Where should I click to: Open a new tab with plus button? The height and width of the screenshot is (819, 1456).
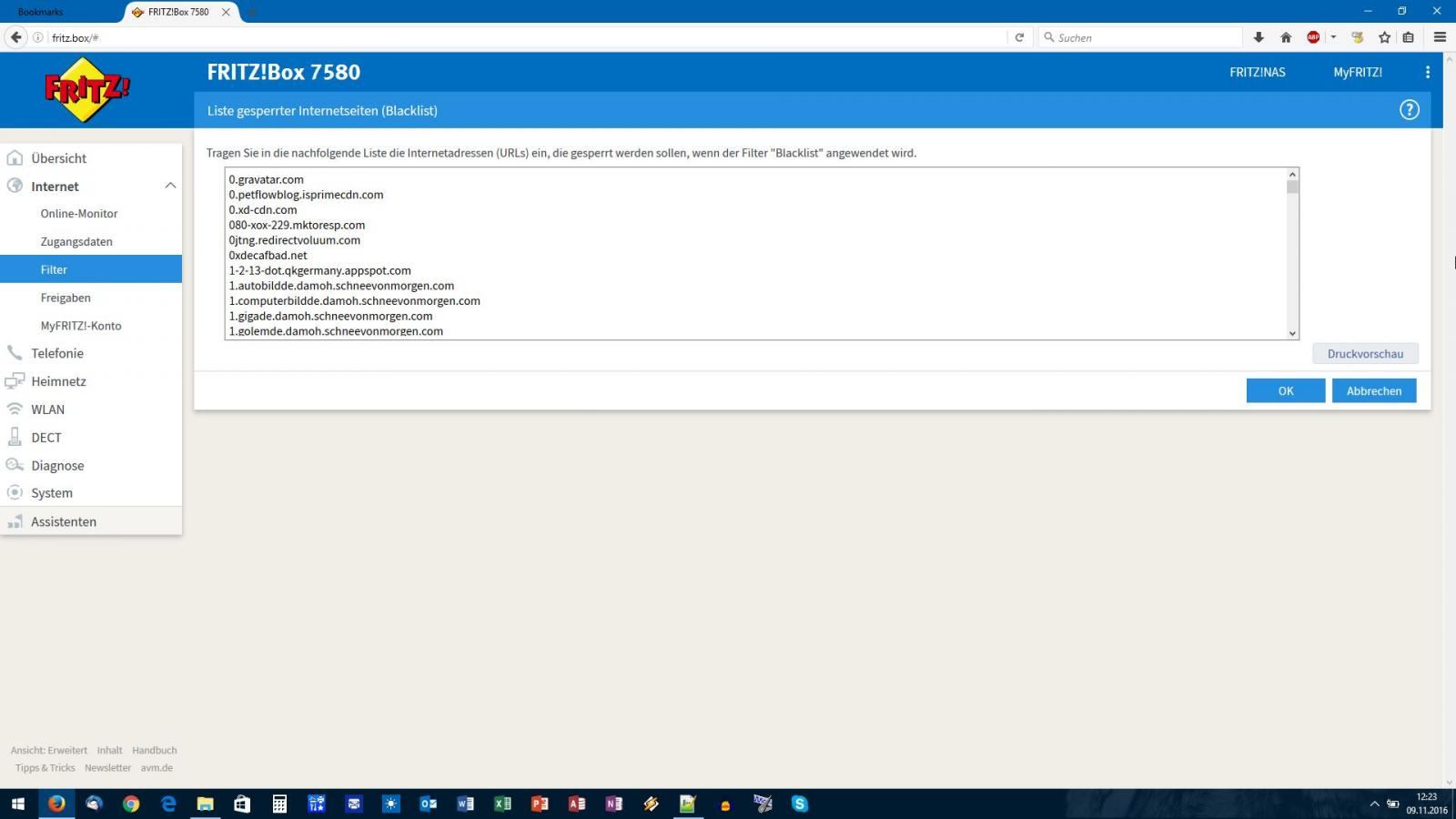click(x=252, y=12)
